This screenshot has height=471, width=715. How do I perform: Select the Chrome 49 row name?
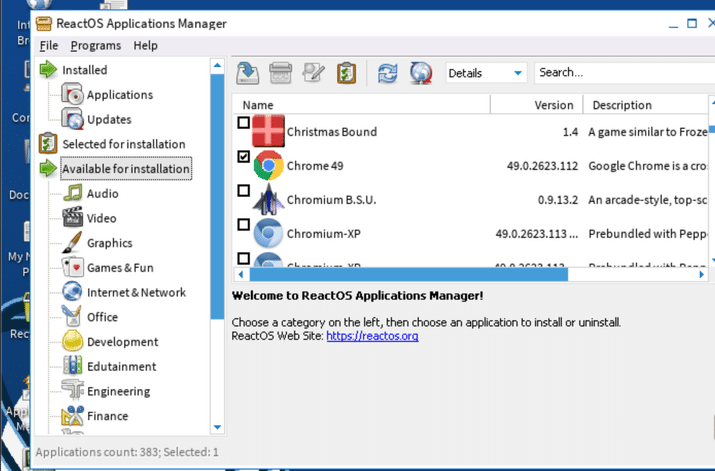315,166
